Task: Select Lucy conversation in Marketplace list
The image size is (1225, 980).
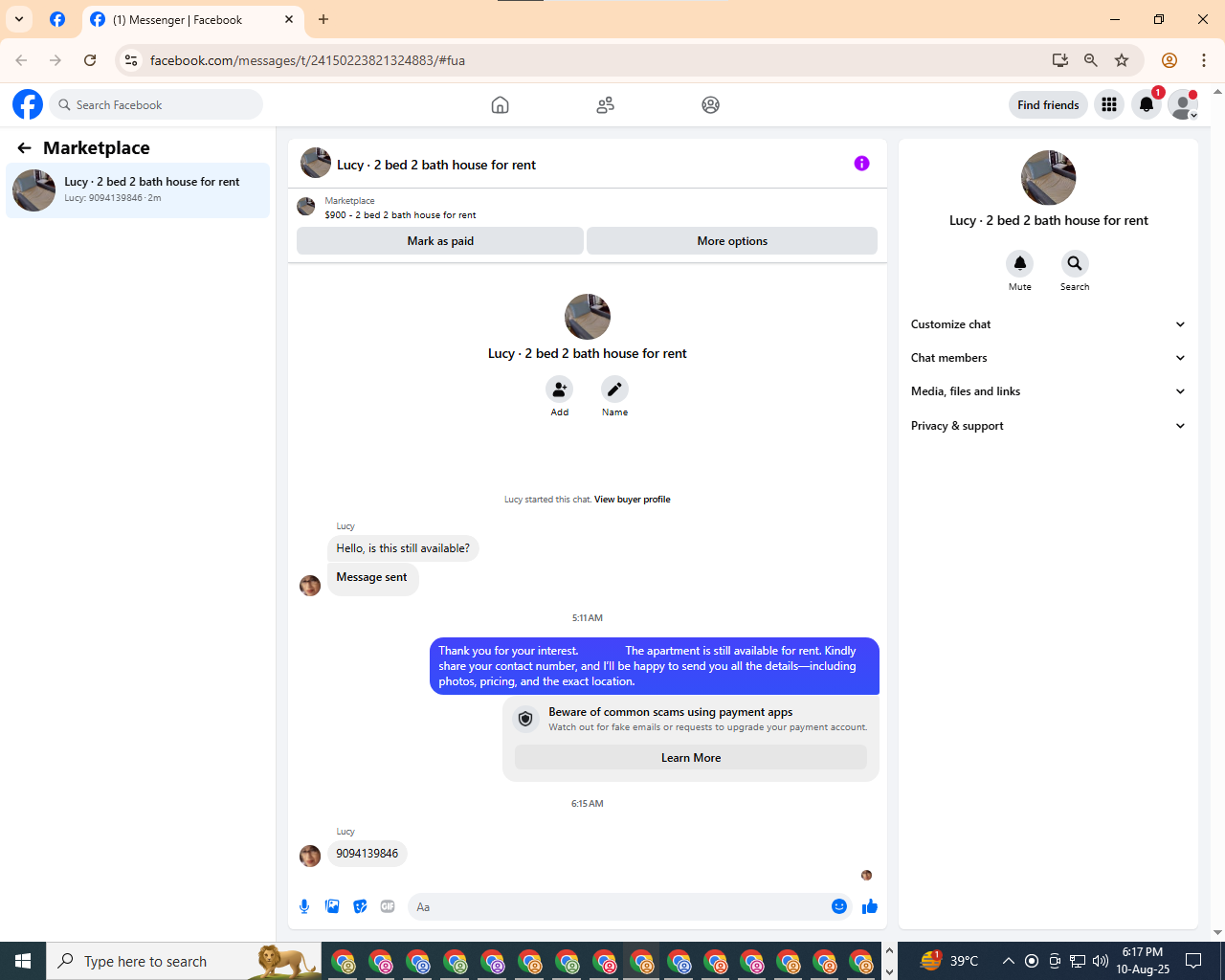Action: [138, 190]
